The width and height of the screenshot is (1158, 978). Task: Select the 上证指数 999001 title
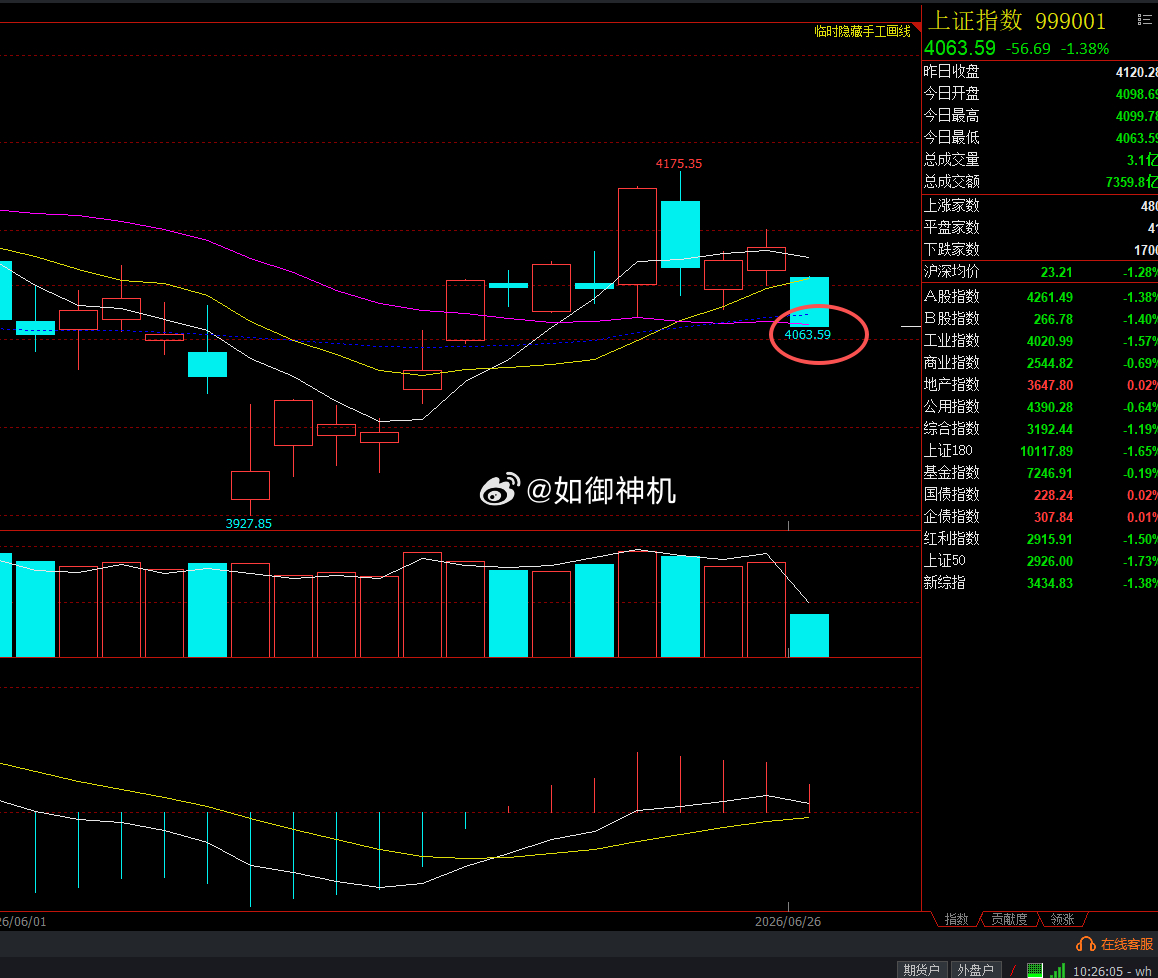click(1017, 21)
